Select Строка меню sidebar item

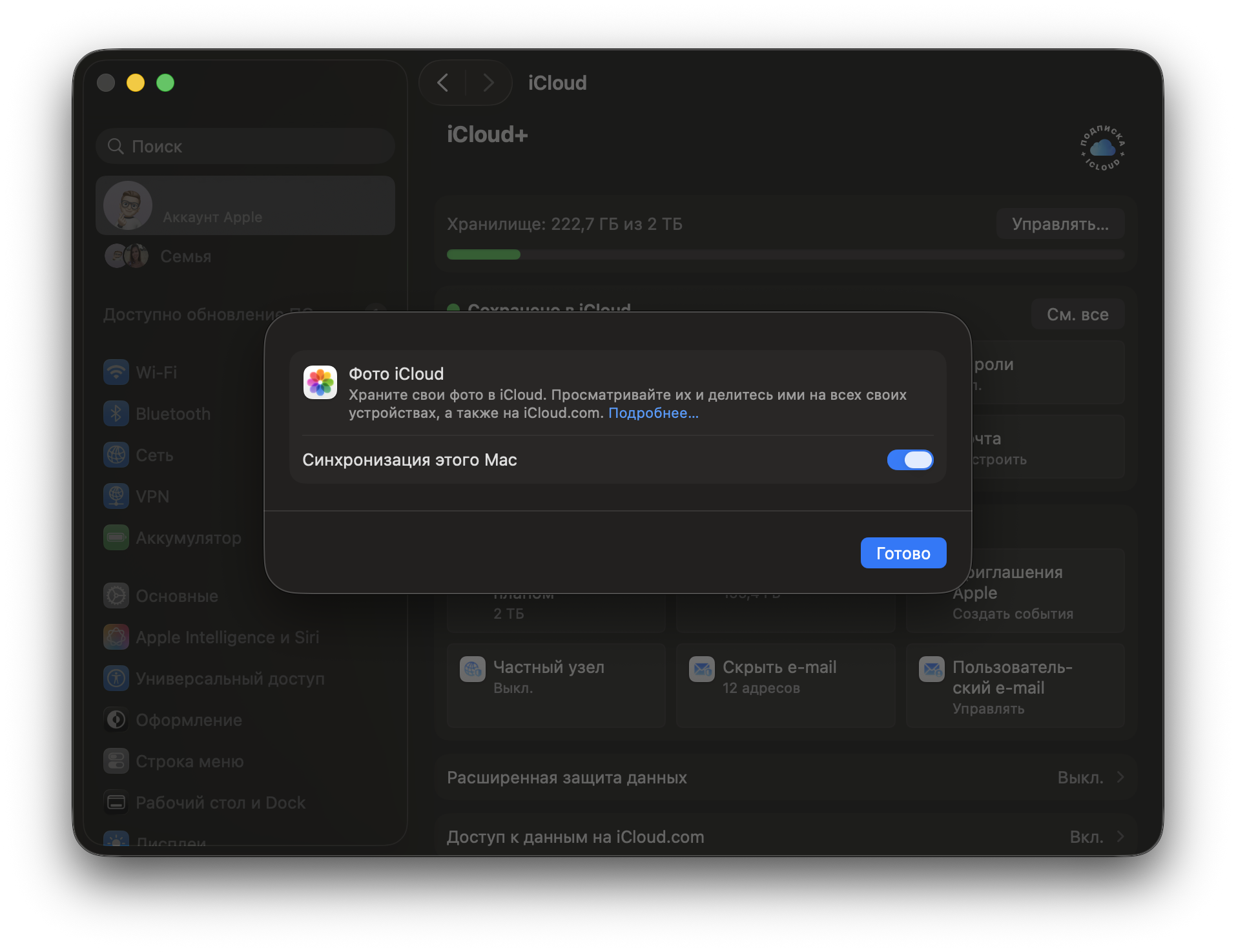point(245,761)
